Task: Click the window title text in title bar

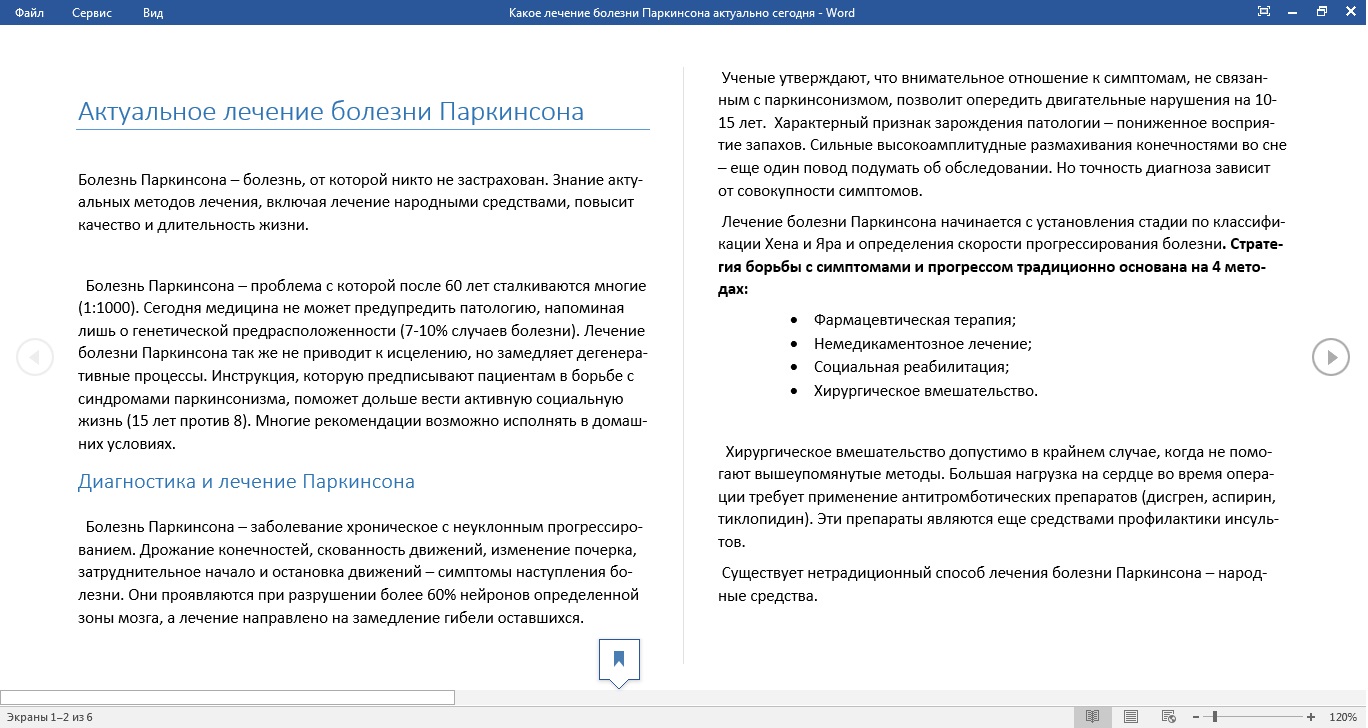Action: [x=682, y=13]
